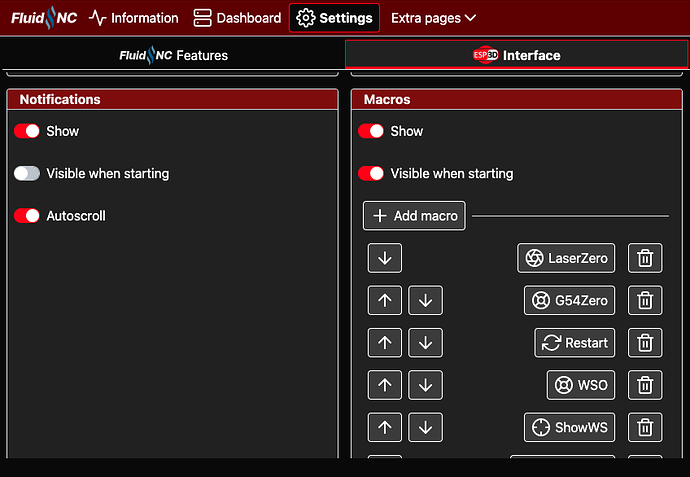Click the Notifications panel header
Viewport: 690px width, 477px height.
tap(172, 99)
